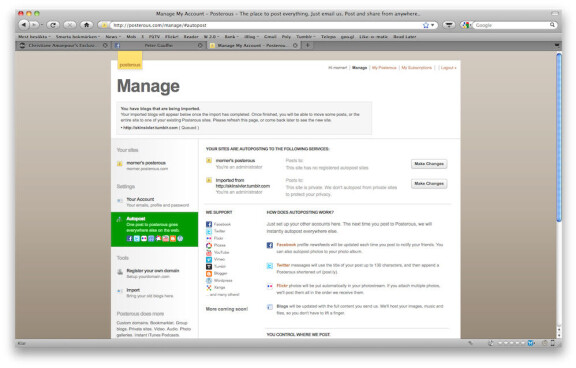Click the Flickr icon in green Autopost panel

(144, 238)
